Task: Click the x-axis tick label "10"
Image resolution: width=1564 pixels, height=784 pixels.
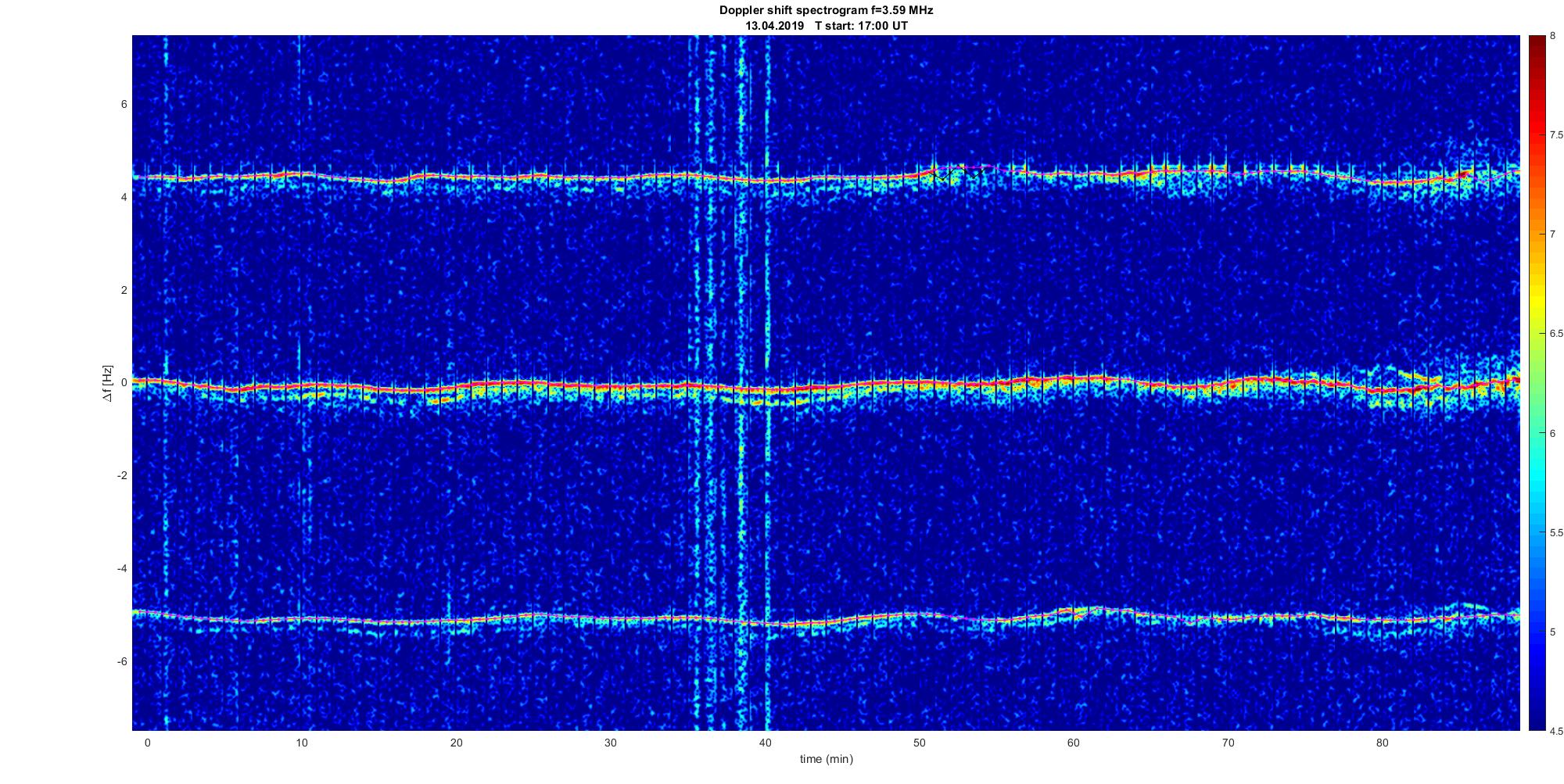Action: coord(302,743)
